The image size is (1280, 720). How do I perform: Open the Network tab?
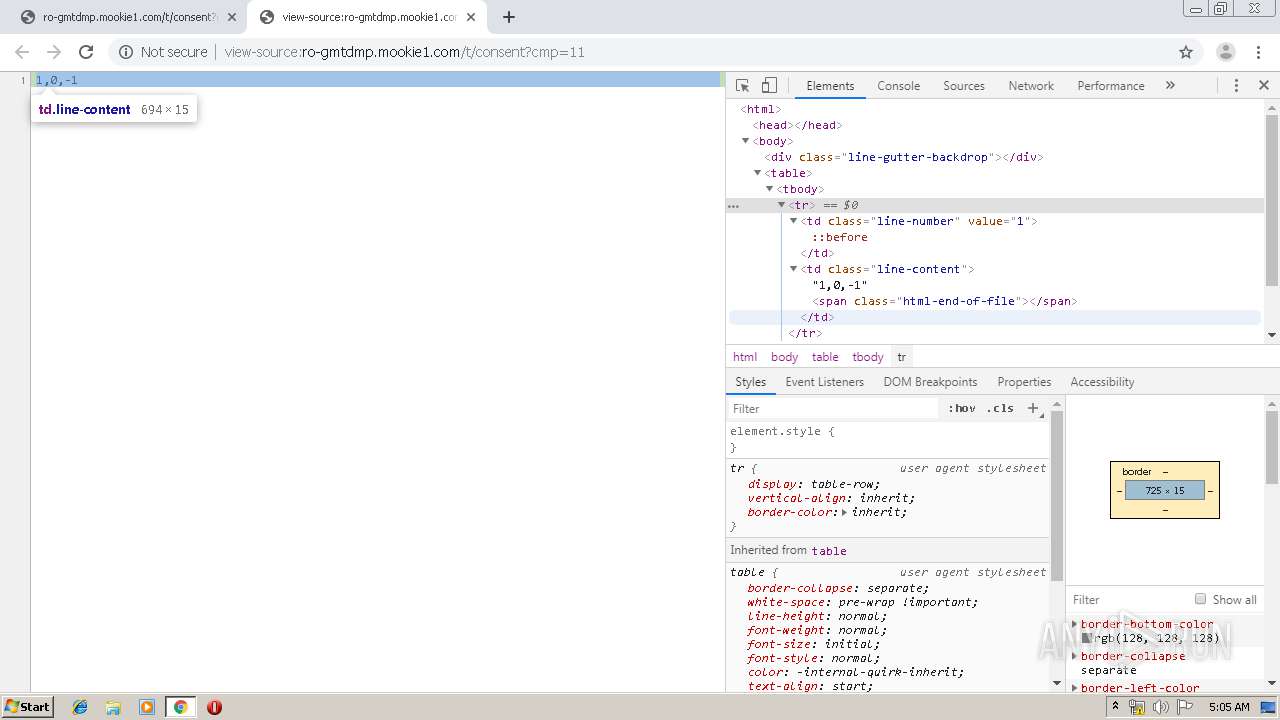(1031, 86)
